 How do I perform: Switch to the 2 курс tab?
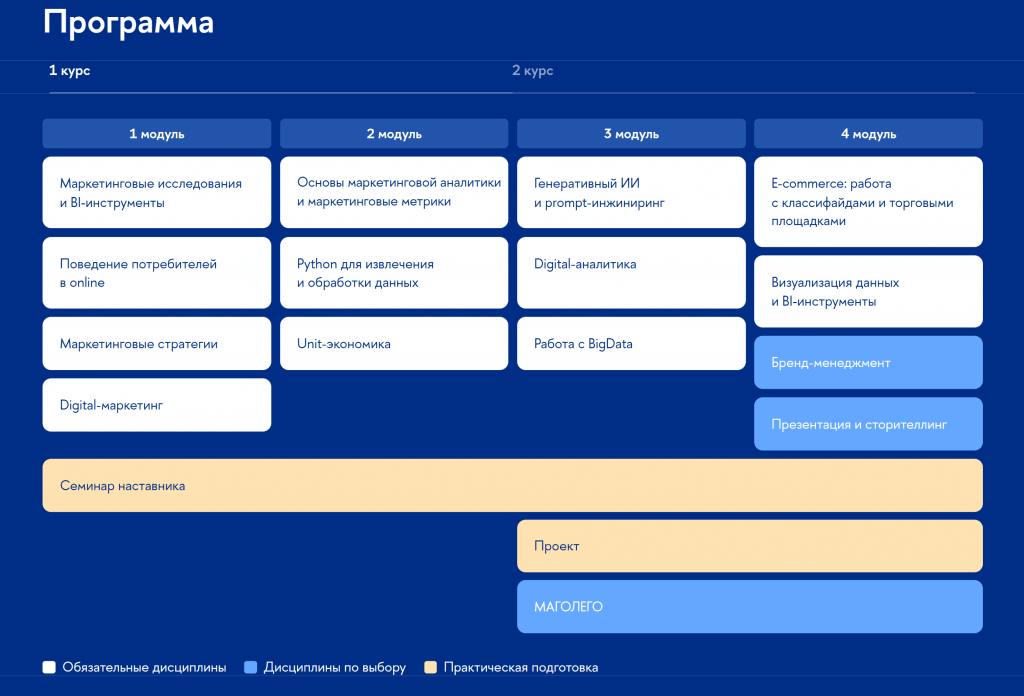532,71
